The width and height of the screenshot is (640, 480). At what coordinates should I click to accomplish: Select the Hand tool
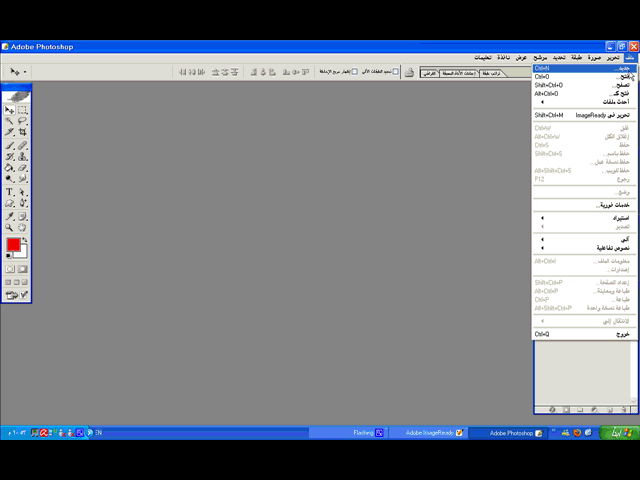pos(22,227)
